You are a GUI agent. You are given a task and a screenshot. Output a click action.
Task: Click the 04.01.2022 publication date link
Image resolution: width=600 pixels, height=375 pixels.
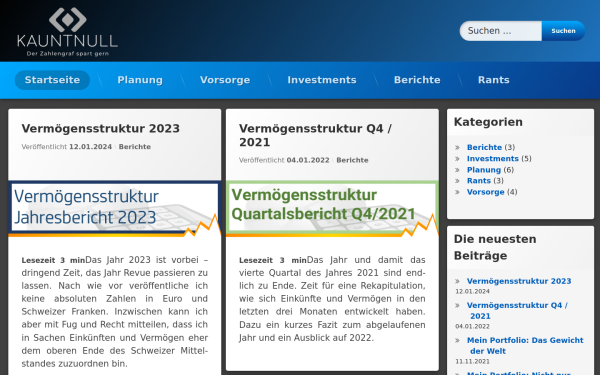pos(308,160)
